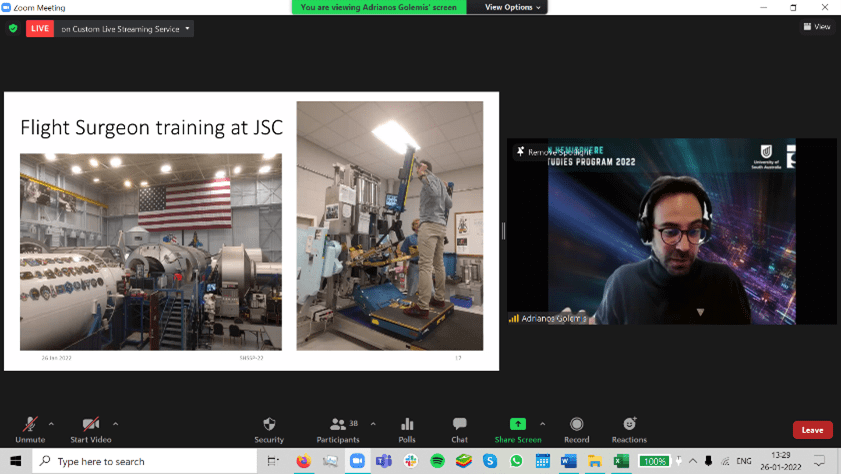The height and width of the screenshot is (474, 841).
Task: Open Security options
Action: click(269, 428)
